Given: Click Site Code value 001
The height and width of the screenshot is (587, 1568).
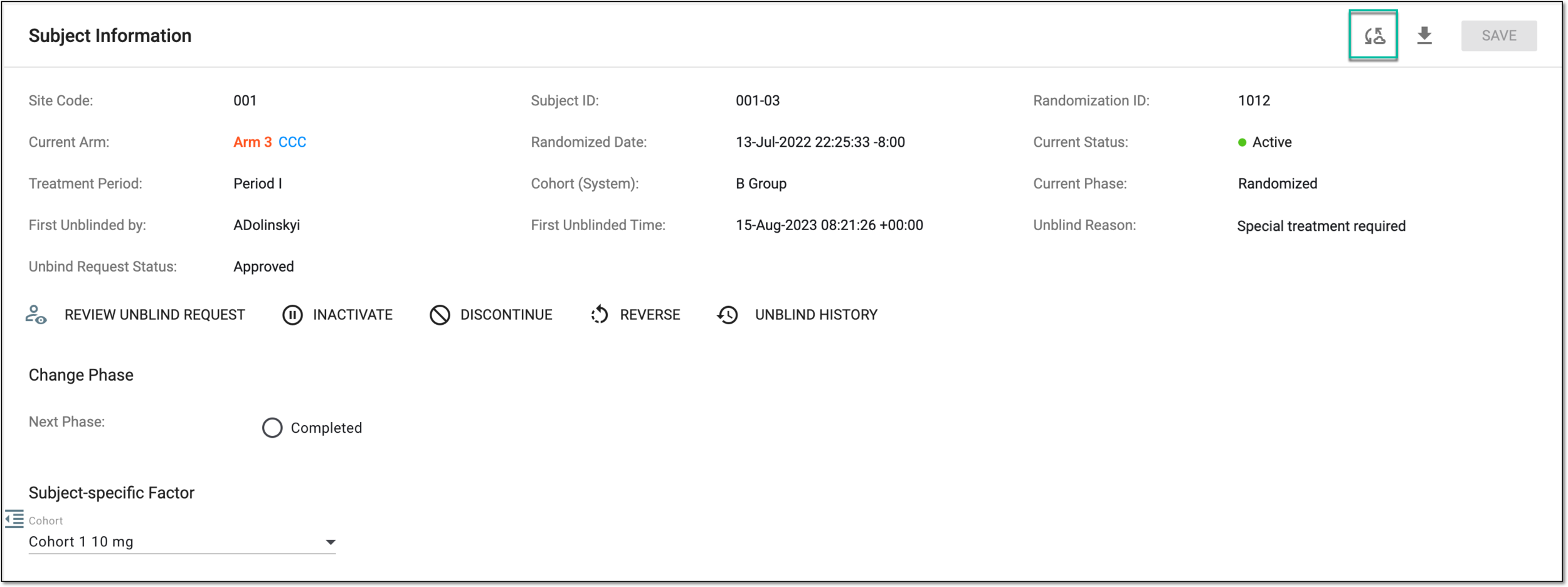Looking at the screenshot, I should (x=245, y=101).
